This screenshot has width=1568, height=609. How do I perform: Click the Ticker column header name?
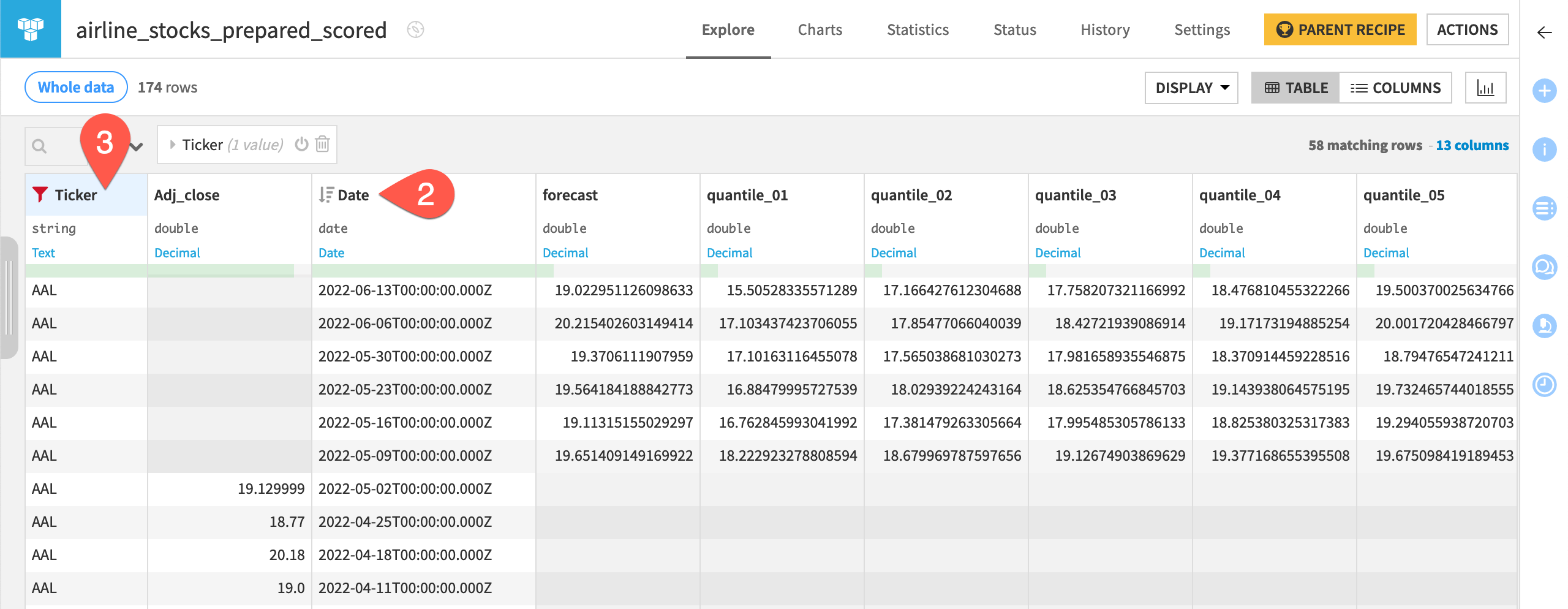pyautogui.click(x=76, y=195)
